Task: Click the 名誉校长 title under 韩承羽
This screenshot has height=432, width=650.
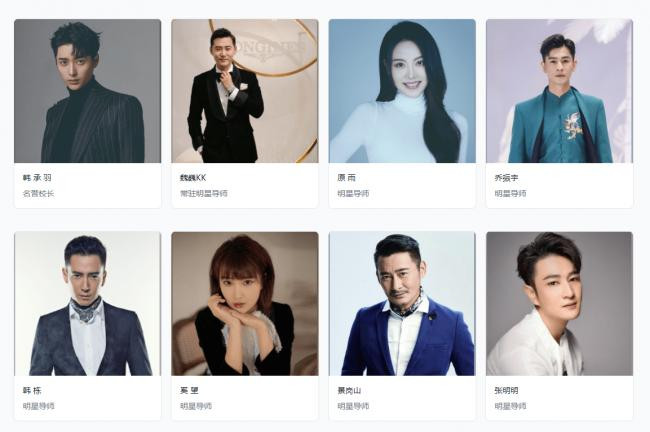Action: click(x=39, y=194)
